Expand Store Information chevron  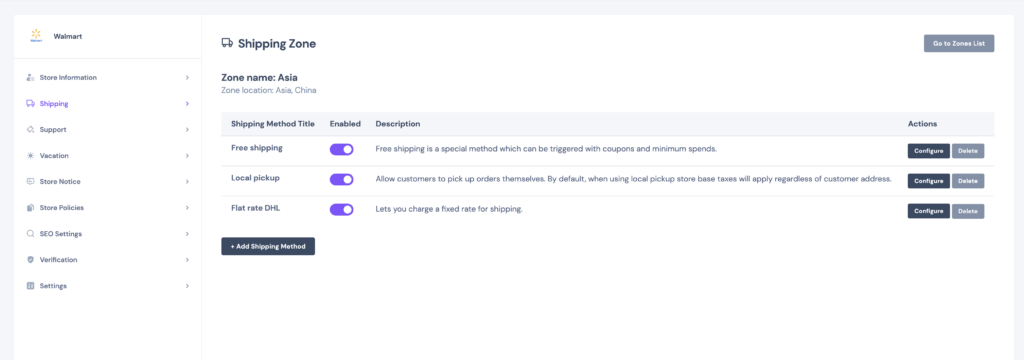[187, 78]
